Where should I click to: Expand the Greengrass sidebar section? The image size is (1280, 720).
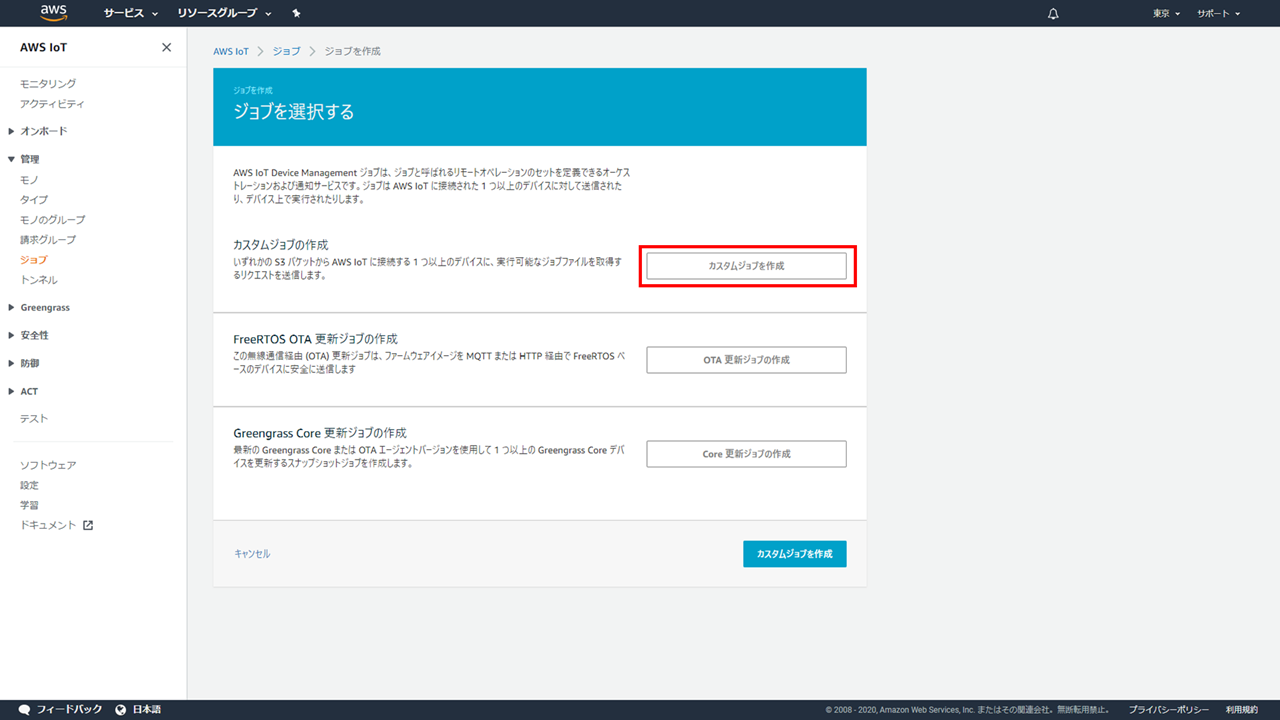(44, 307)
